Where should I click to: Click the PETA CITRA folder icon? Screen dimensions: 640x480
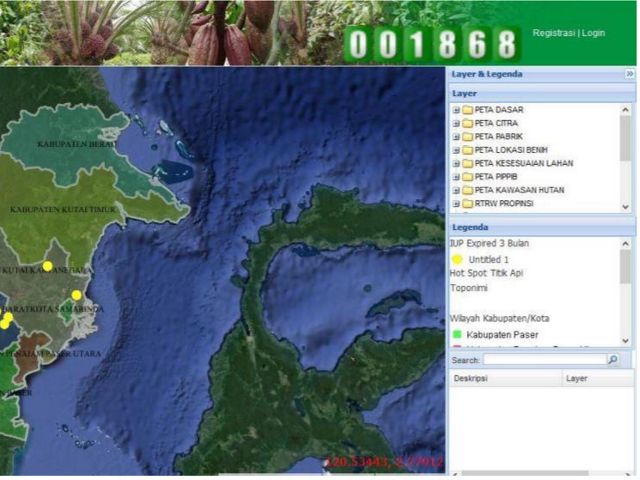coord(467,123)
